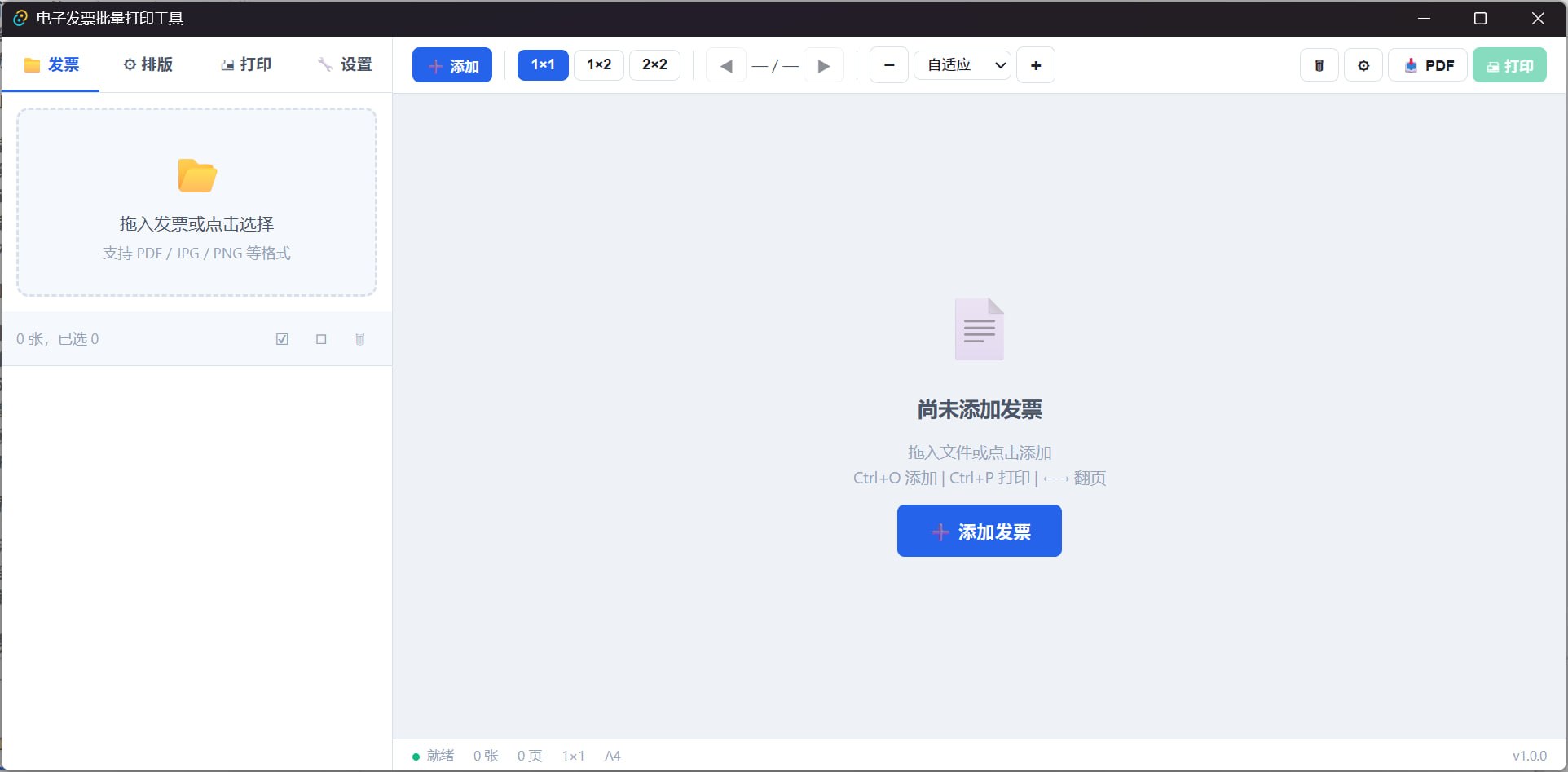Image resolution: width=1568 pixels, height=772 pixels.
Task: Click the 添加发票 button
Action: (979, 531)
